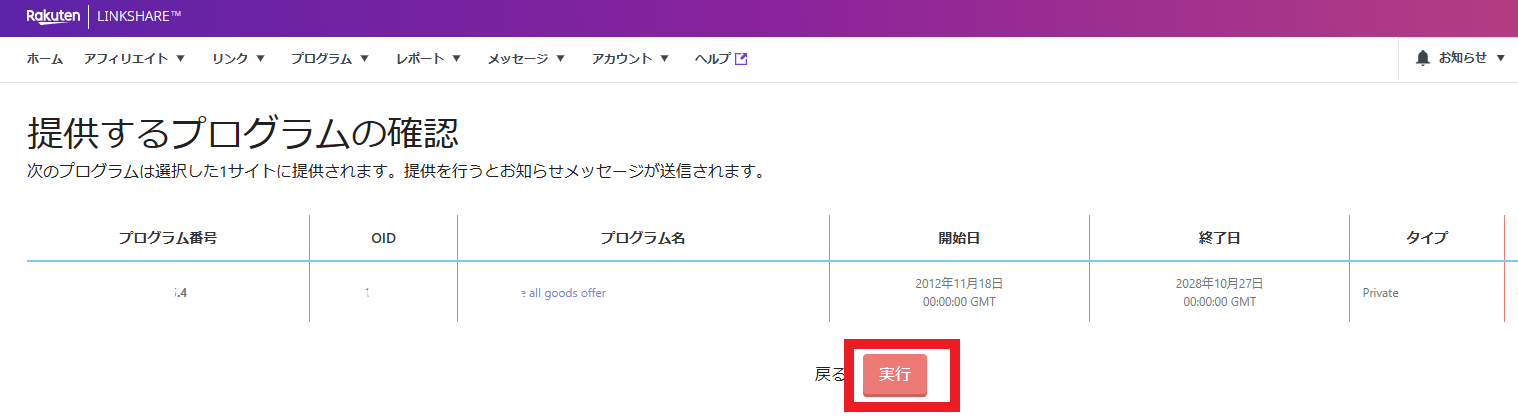
Task: Open the レポート dropdown menu
Action: point(428,59)
